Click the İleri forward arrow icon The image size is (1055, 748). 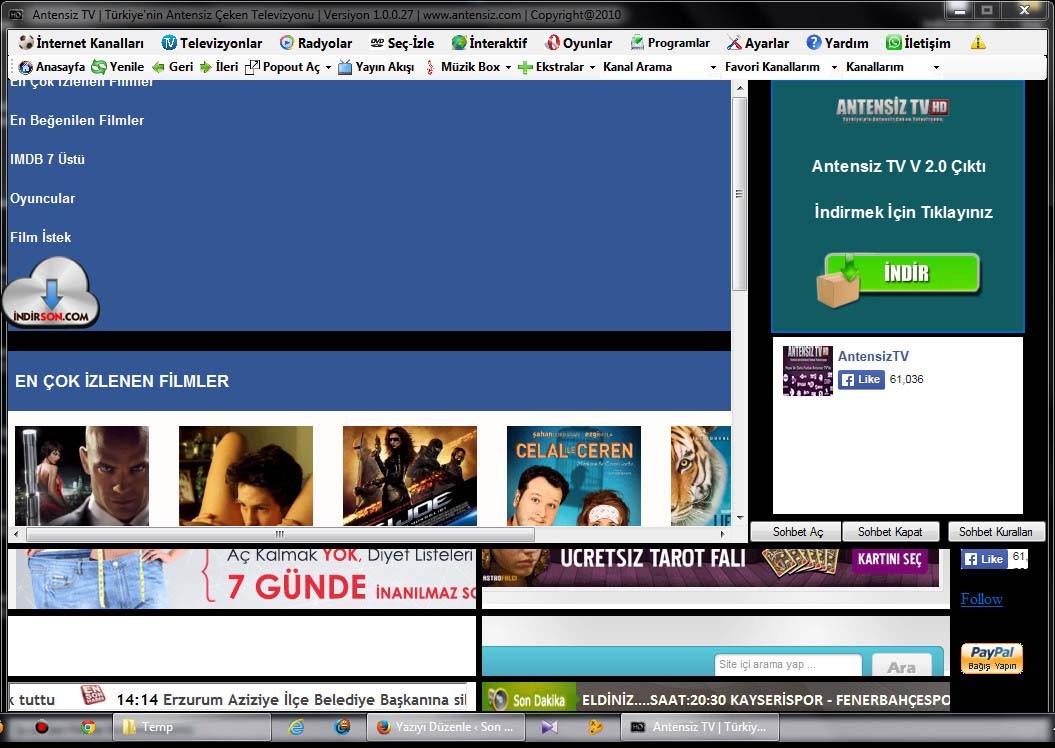coord(205,67)
